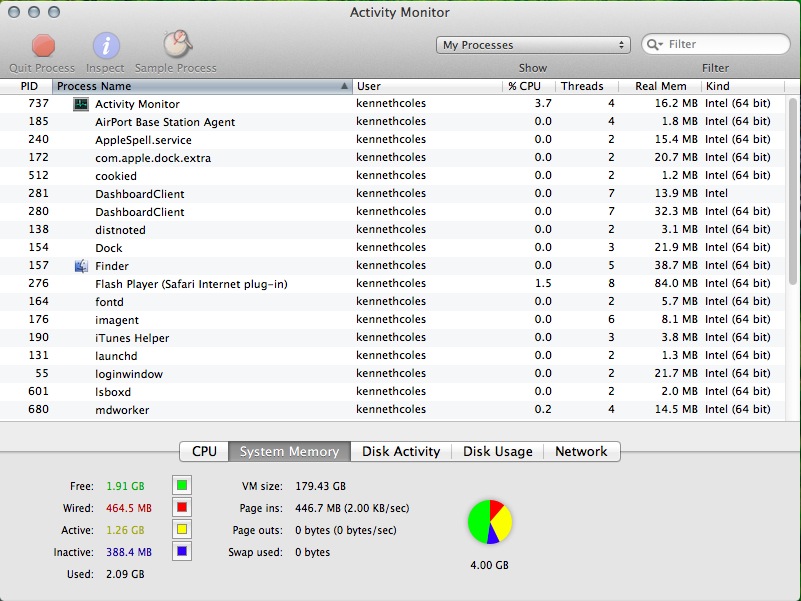Click the memory usage pie chart
The image size is (801, 601).
(x=490, y=522)
